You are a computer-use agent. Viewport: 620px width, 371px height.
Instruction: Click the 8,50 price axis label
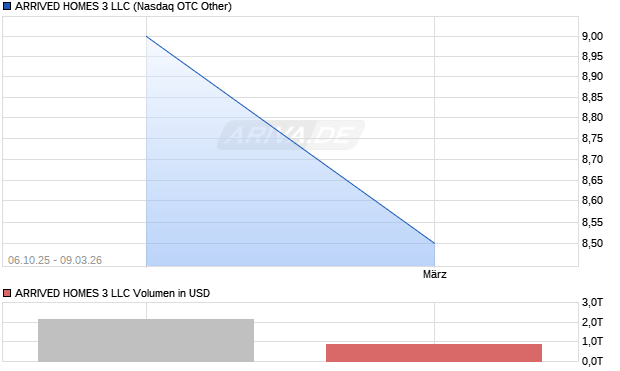[592, 243]
